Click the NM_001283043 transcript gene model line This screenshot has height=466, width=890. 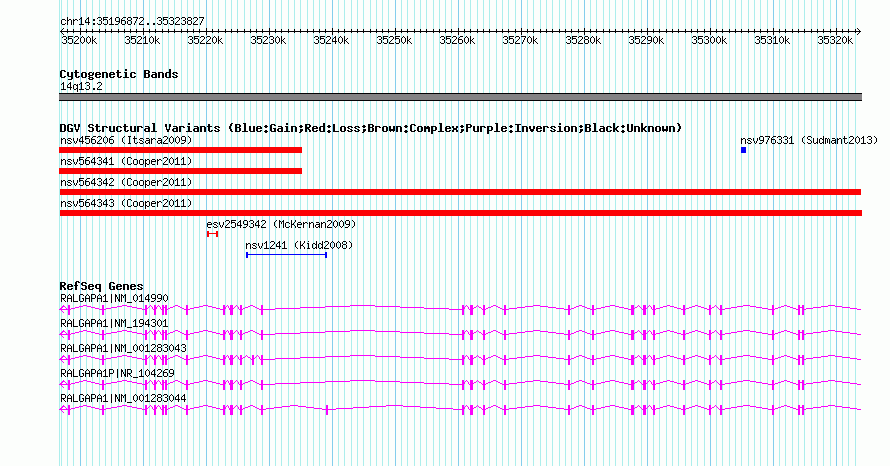point(460,359)
